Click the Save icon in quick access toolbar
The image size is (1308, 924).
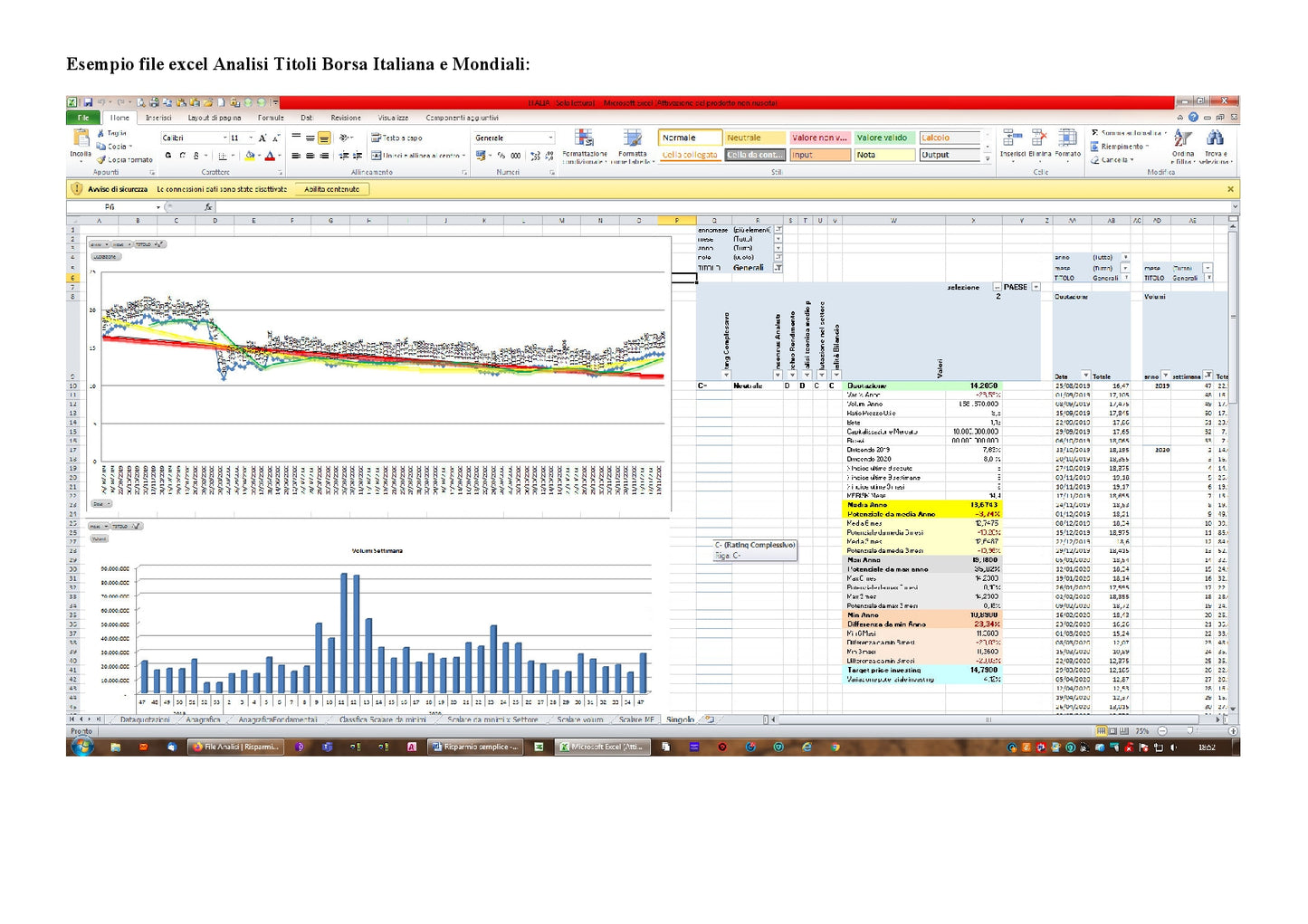tap(88, 102)
